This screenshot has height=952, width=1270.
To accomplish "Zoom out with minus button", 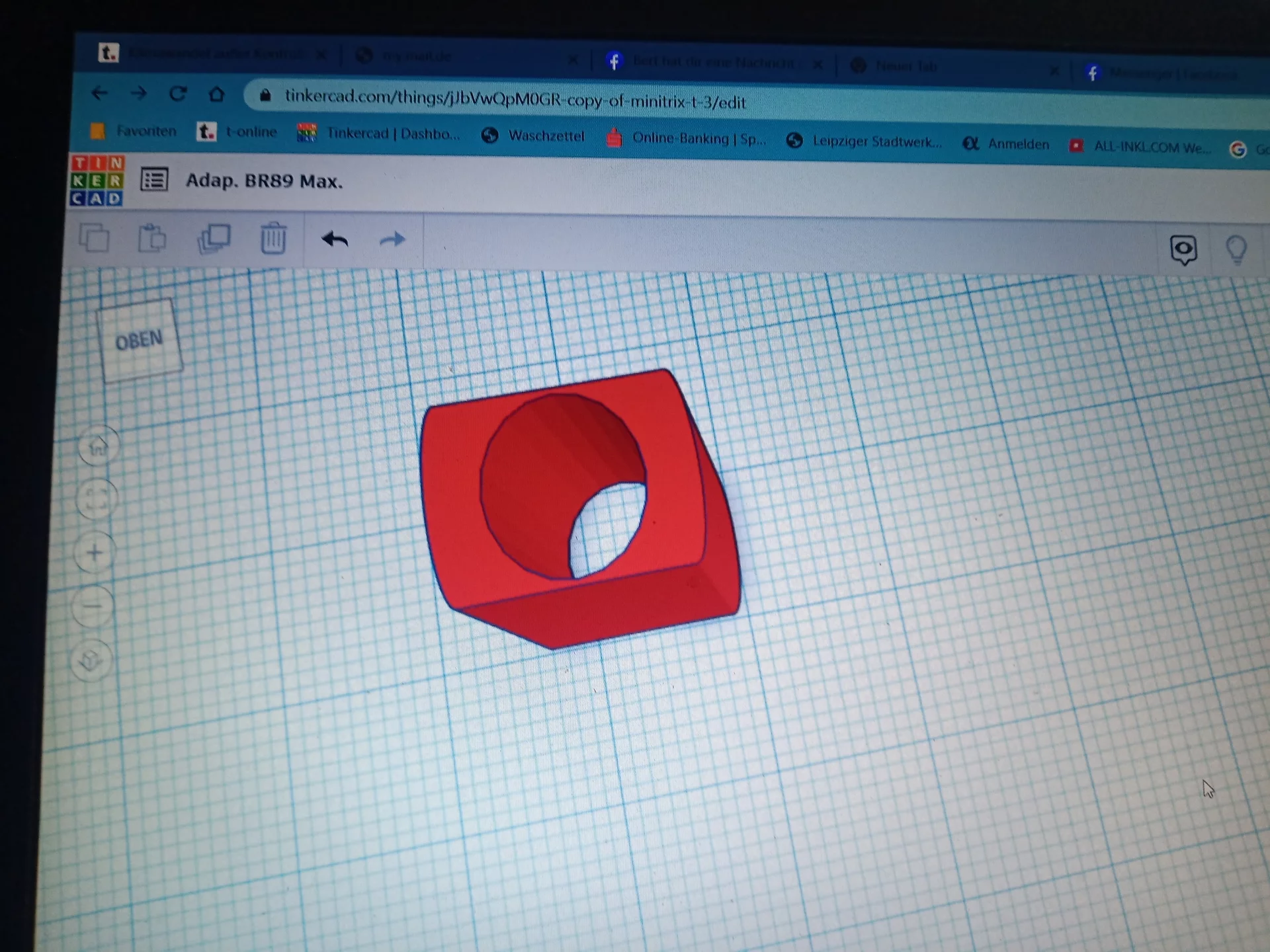I will coord(93,605).
